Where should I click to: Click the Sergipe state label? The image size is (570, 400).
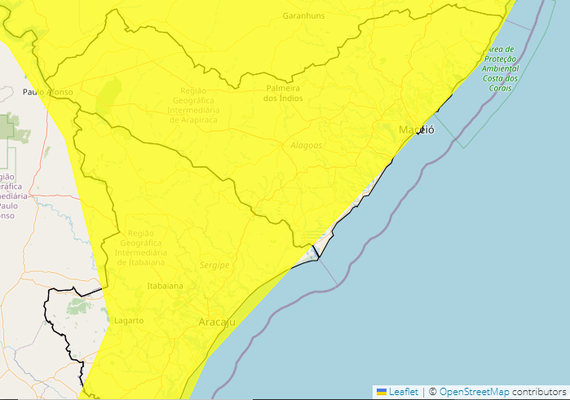[x=214, y=265]
